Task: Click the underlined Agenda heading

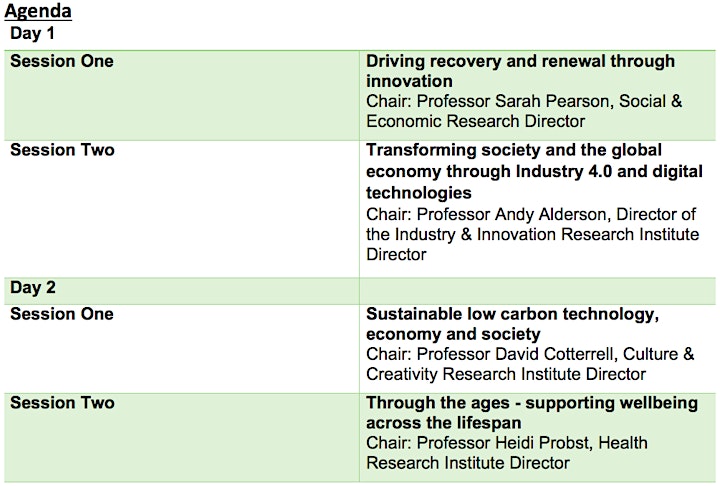Action: click(x=38, y=11)
